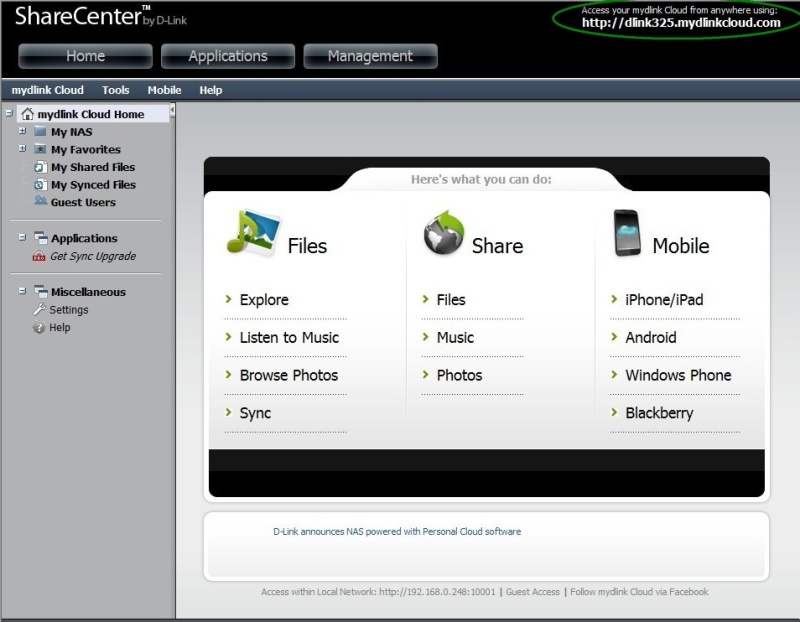Open My Synced Files

tap(93, 185)
